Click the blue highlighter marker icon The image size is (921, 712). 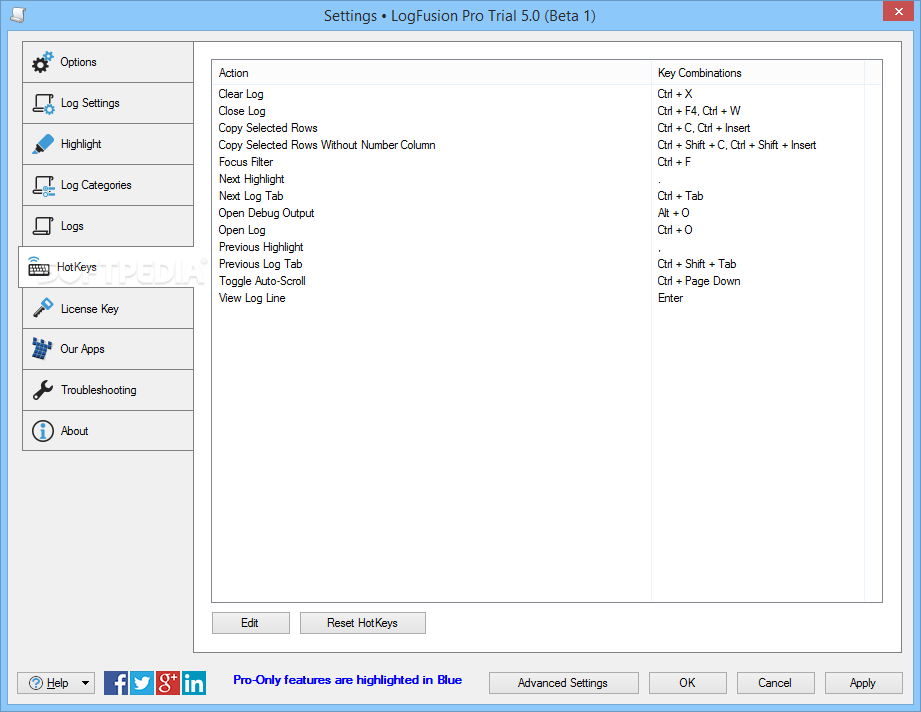coord(43,145)
